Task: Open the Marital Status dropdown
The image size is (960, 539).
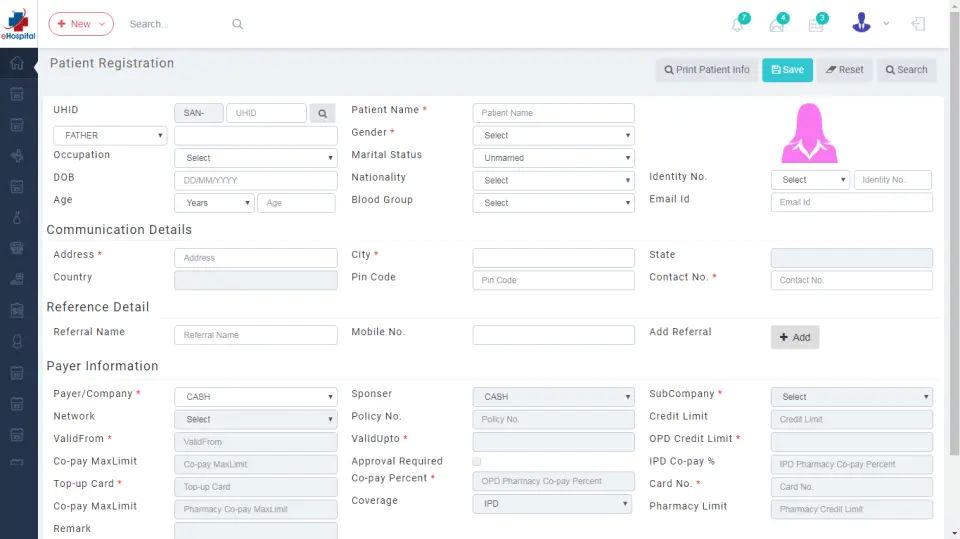Action: click(x=553, y=158)
